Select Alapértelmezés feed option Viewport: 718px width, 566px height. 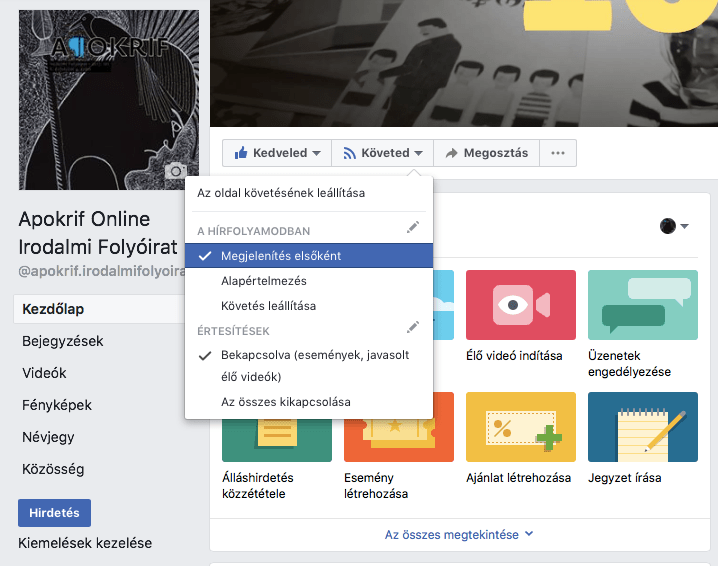(309, 281)
